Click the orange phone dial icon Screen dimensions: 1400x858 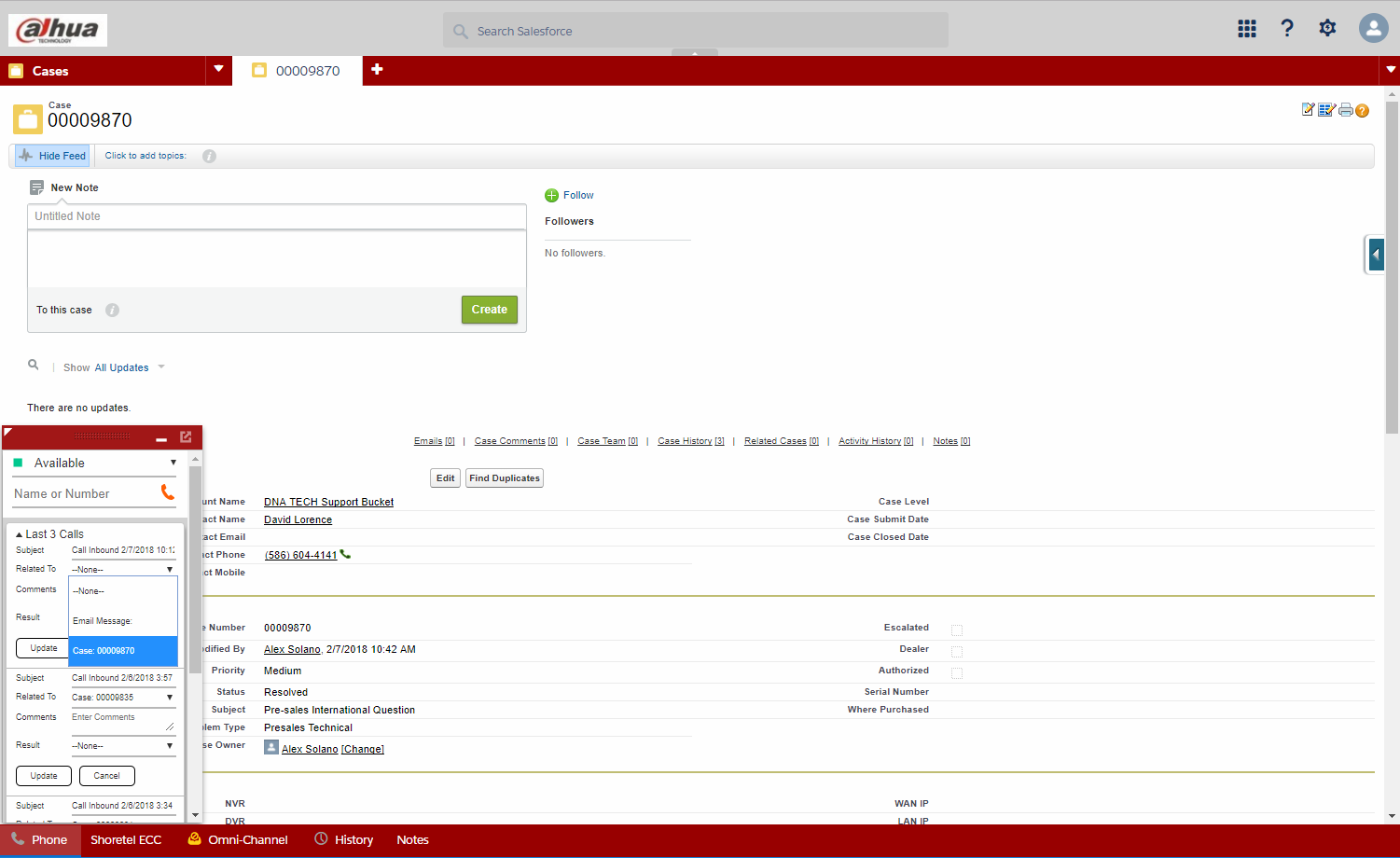pyautogui.click(x=168, y=491)
